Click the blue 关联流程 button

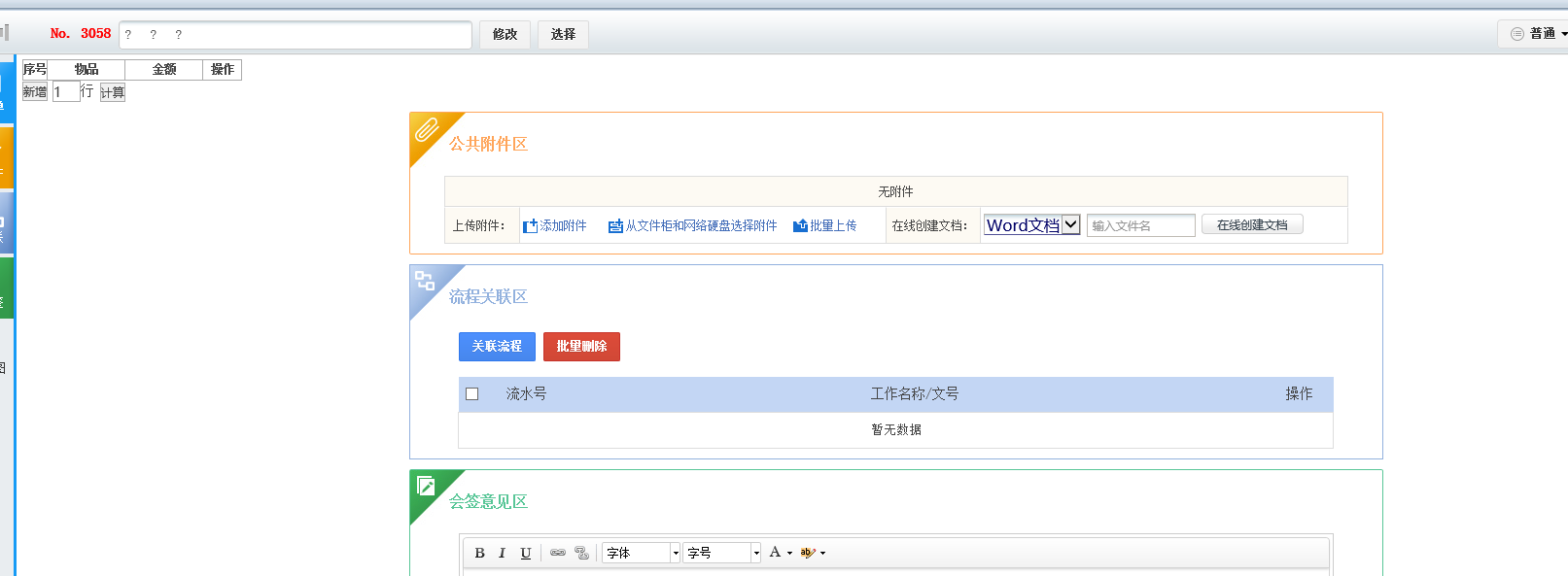tap(497, 347)
